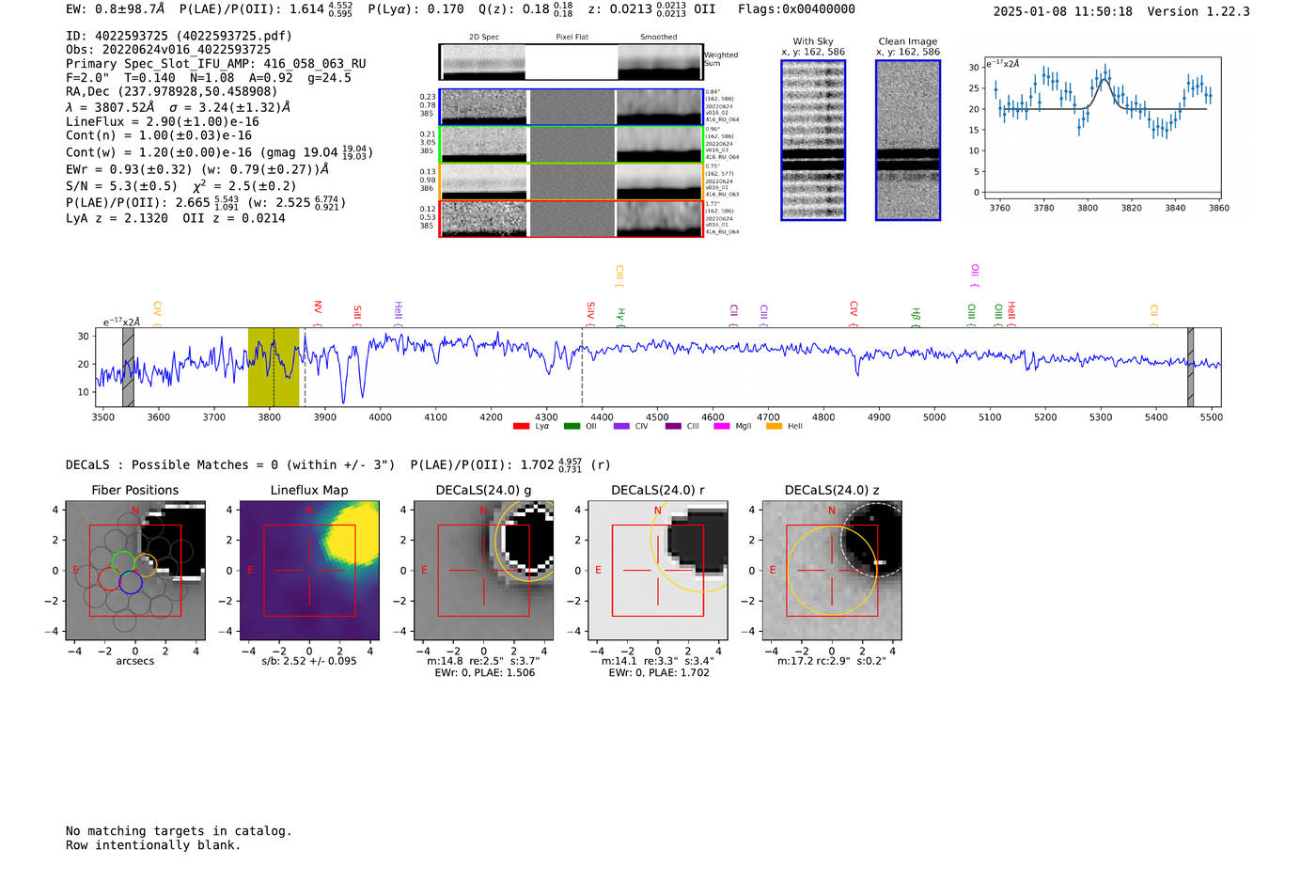Open the Lineflux Map panel
1316x896 pixels.
click(x=309, y=570)
